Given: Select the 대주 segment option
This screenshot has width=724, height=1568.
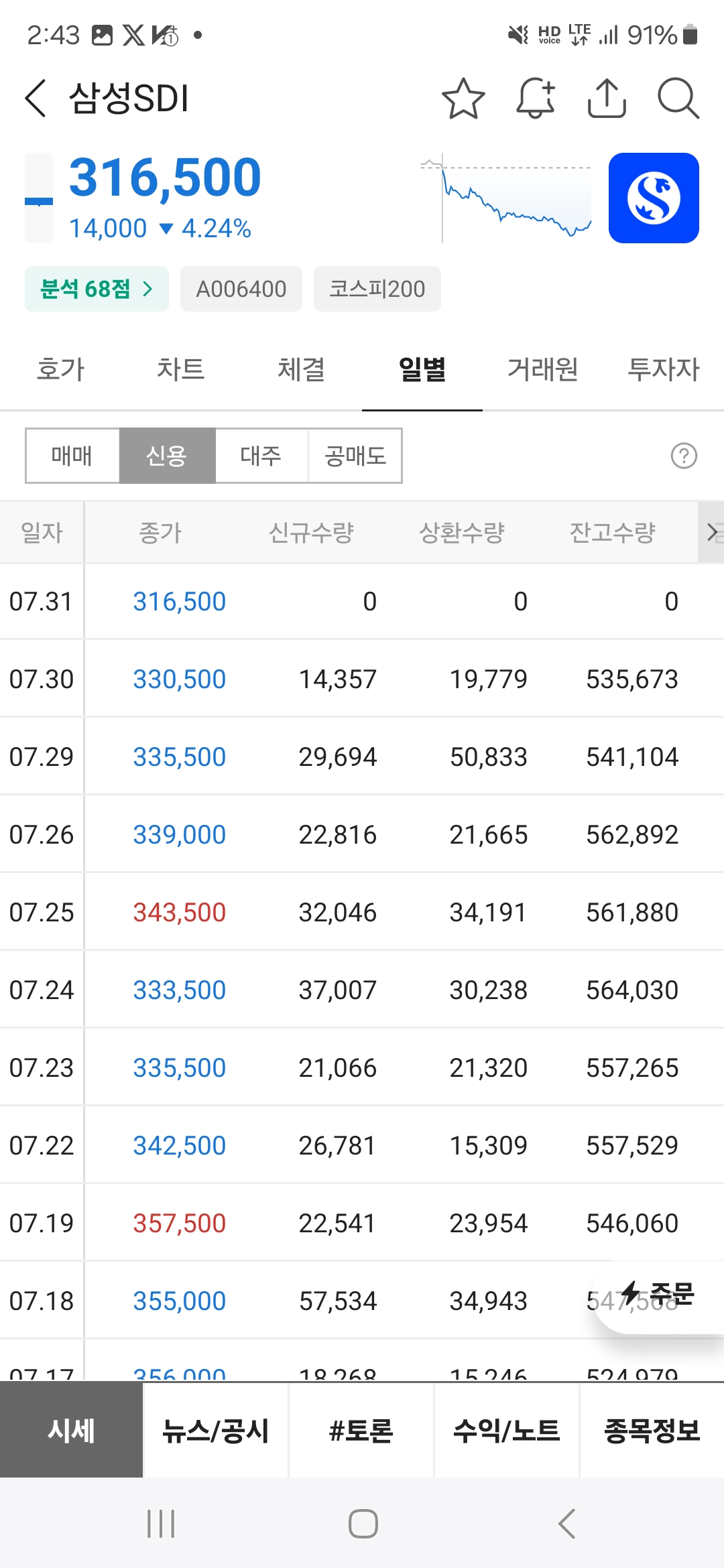Looking at the screenshot, I should (261, 456).
